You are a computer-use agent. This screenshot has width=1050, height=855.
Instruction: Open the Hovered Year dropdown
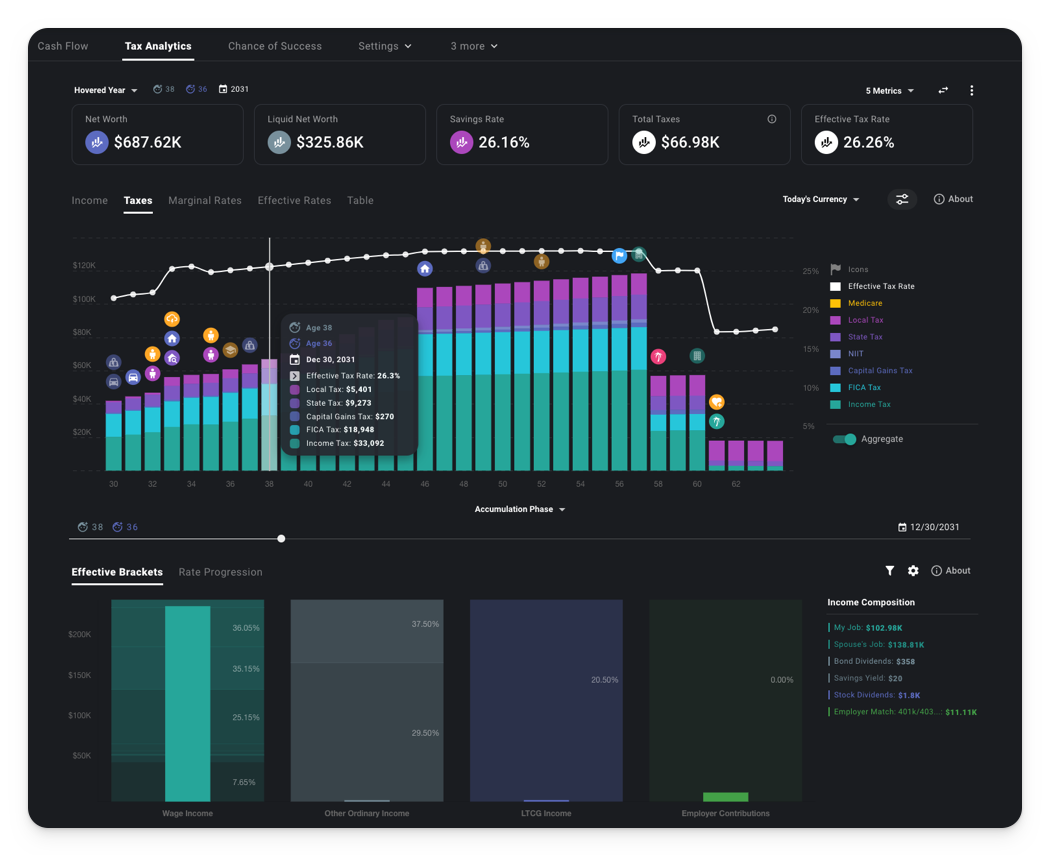point(106,89)
